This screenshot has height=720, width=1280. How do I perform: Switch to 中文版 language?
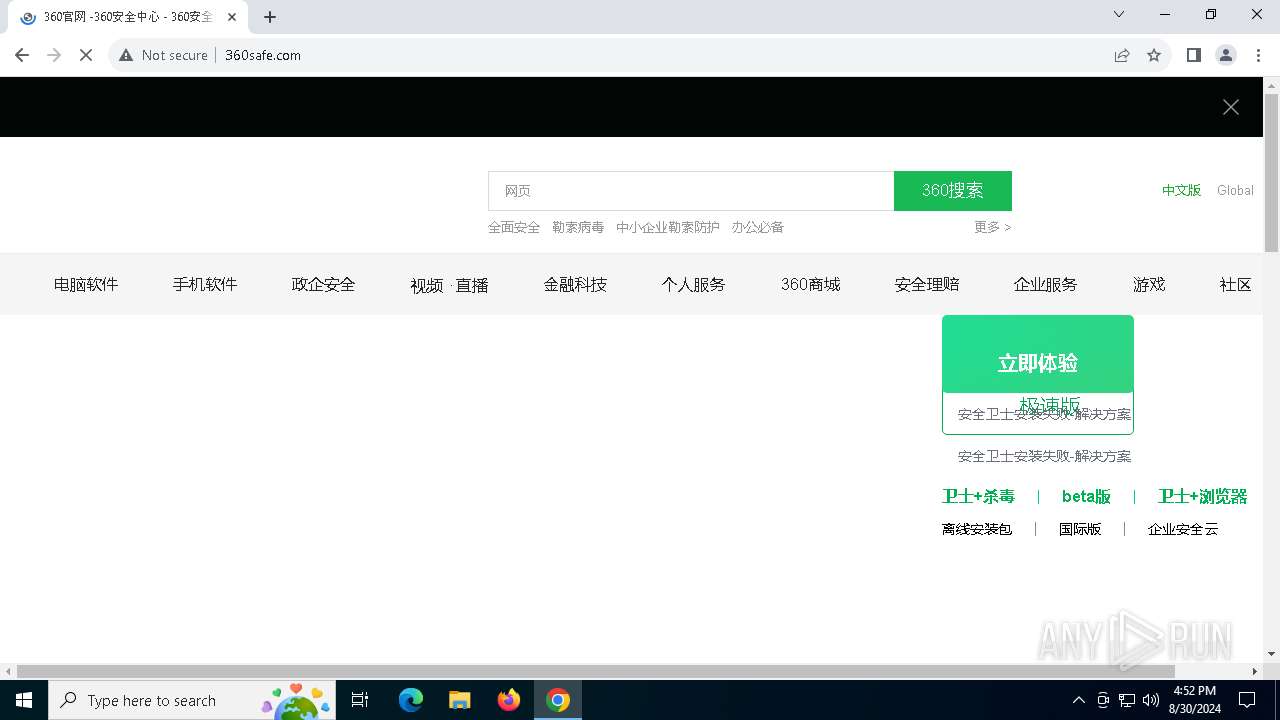[1181, 190]
